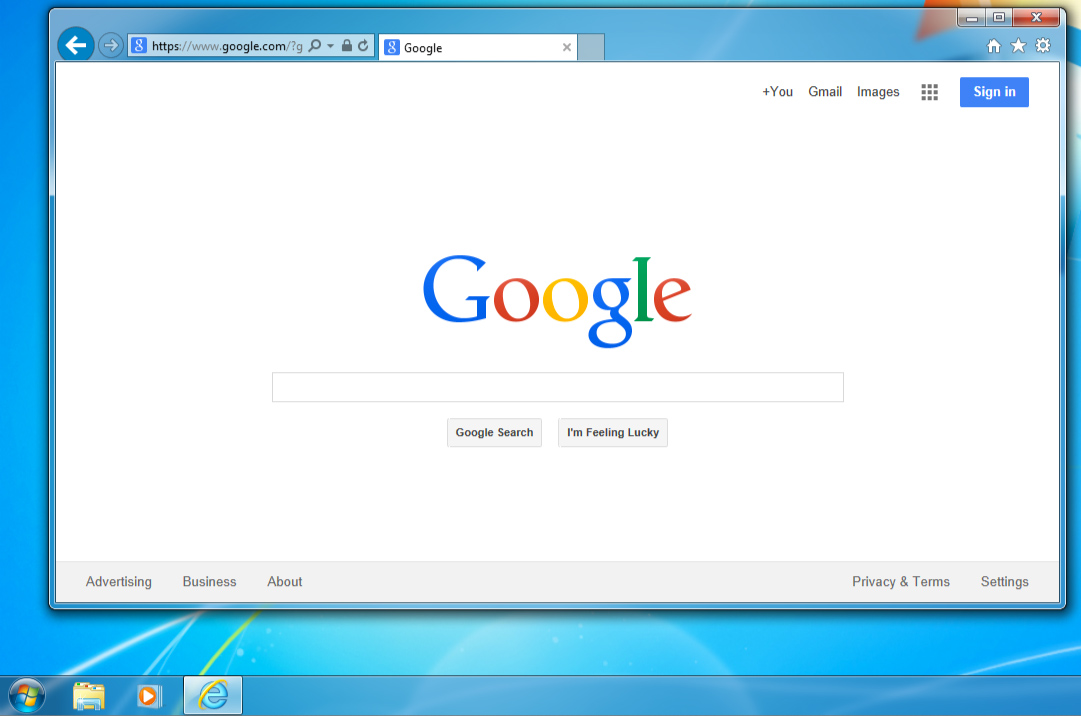
Task: Click the I'm Feeling Lucky button
Action: (613, 433)
